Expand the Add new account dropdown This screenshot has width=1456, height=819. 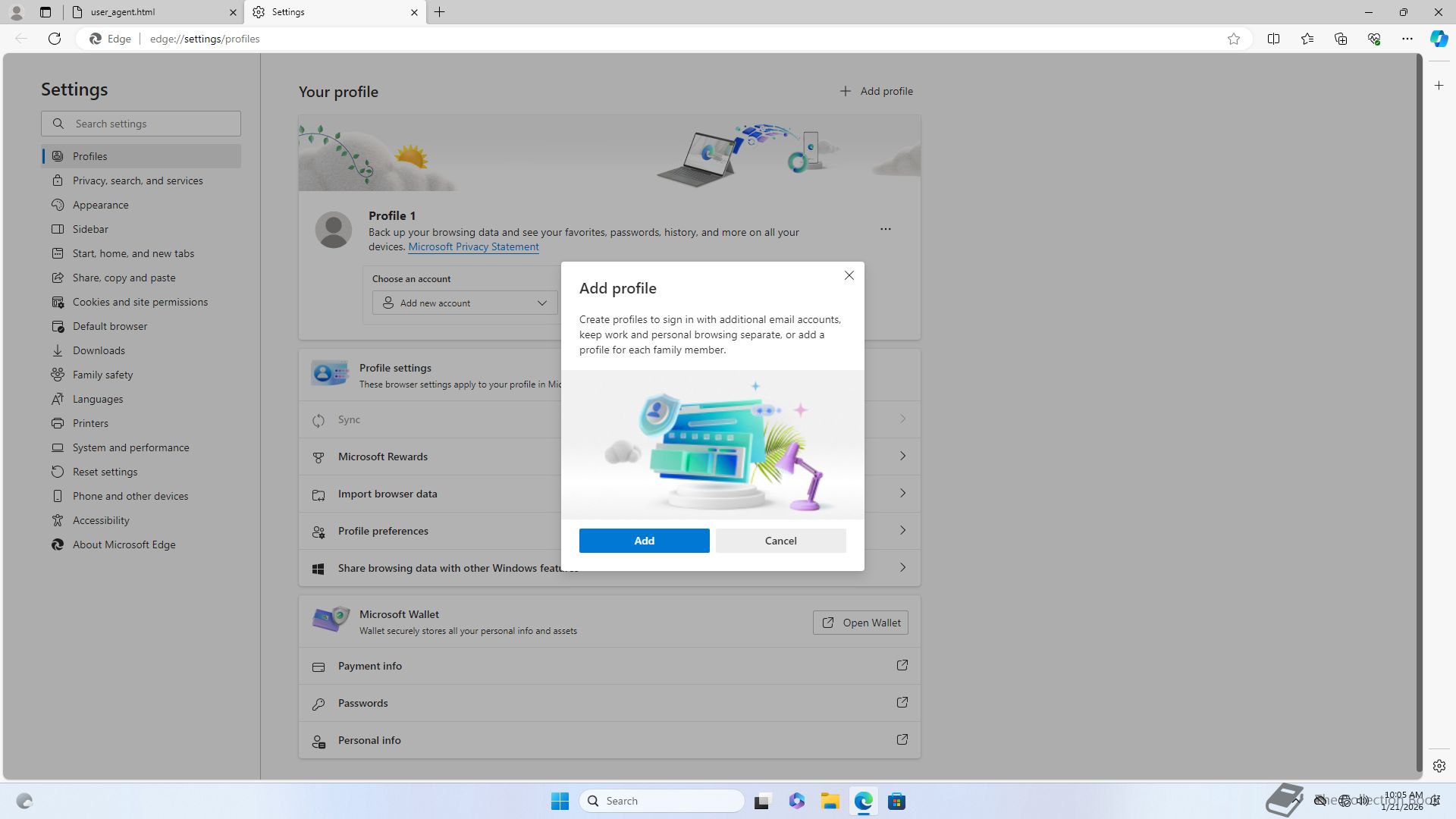click(465, 303)
